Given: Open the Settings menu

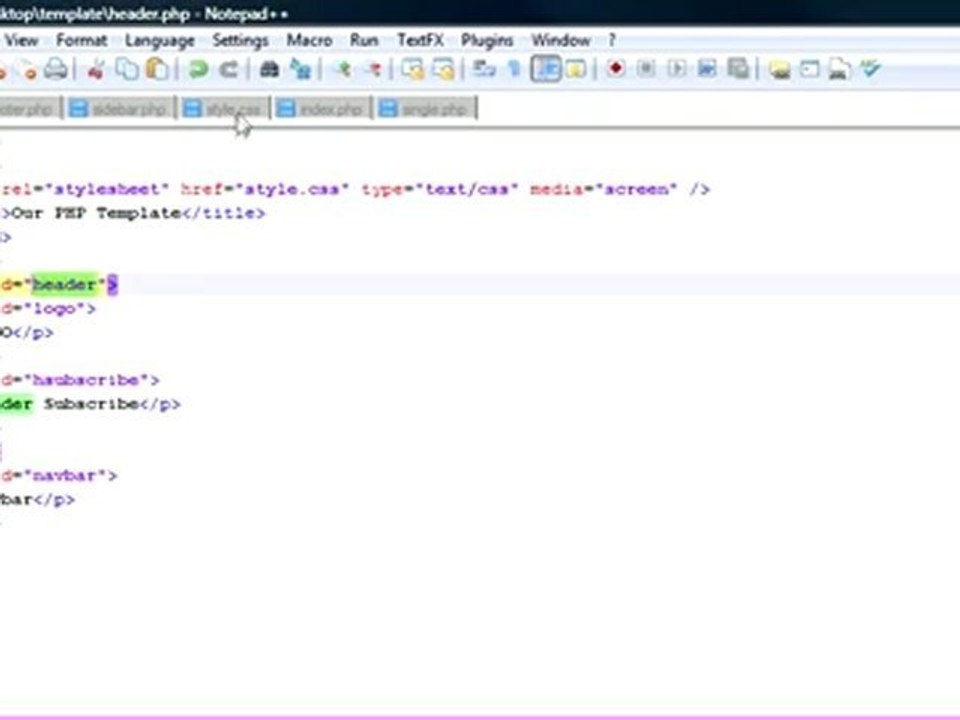Looking at the screenshot, I should click(x=240, y=40).
